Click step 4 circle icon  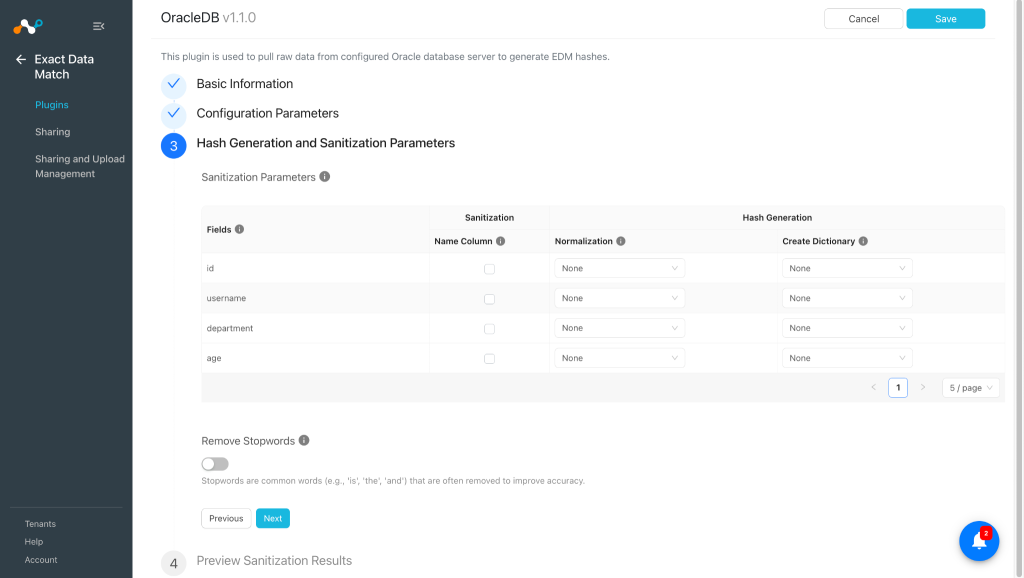point(174,563)
